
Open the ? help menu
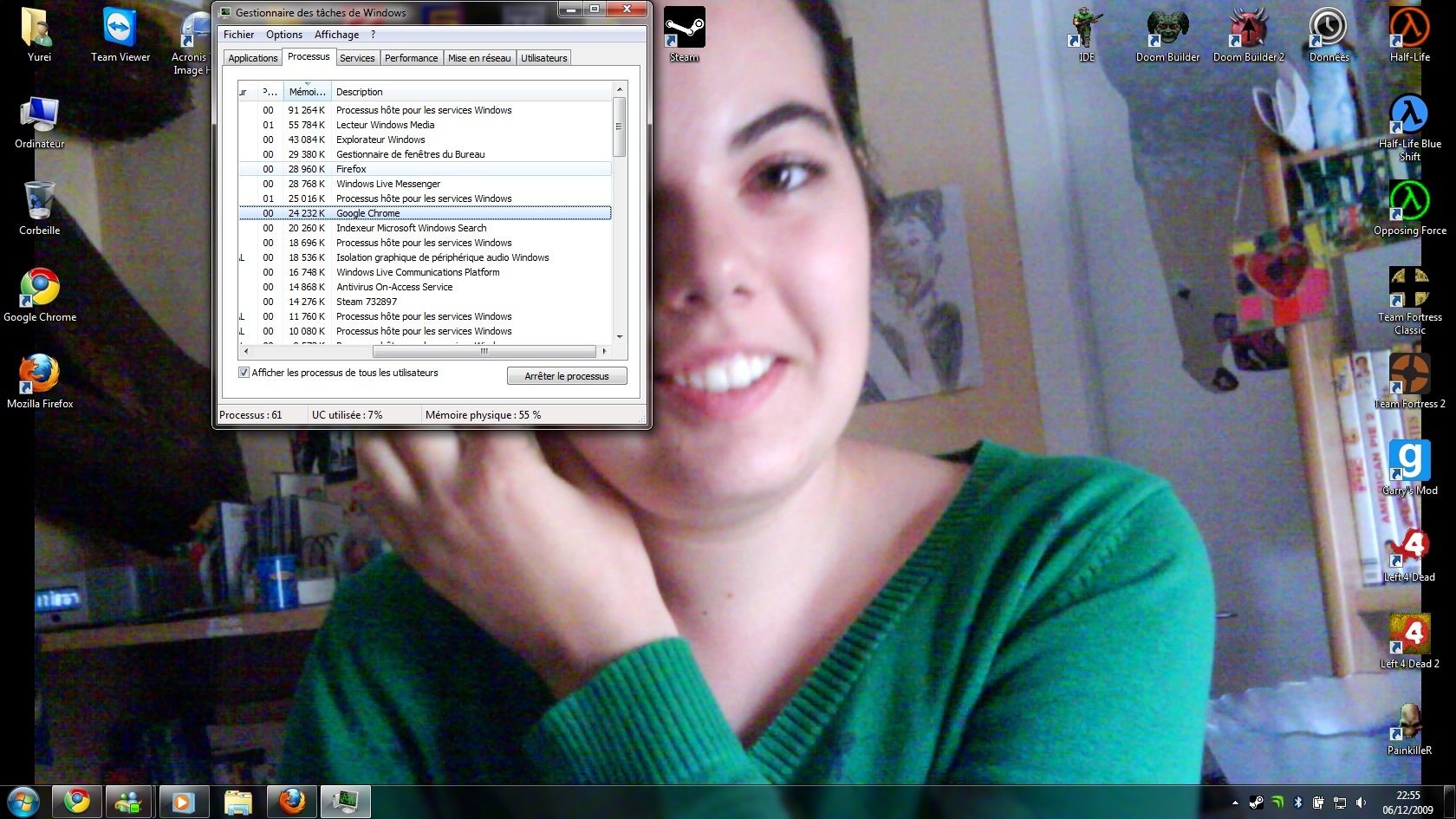[374, 35]
